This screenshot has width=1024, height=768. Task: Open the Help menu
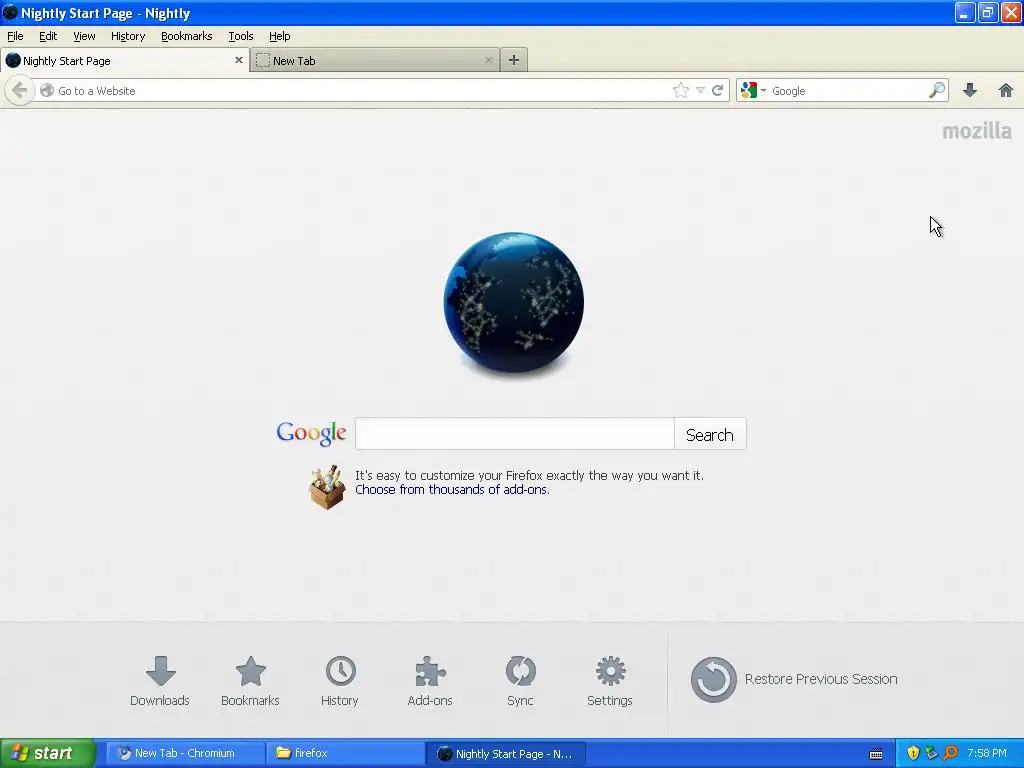click(280, 36)
